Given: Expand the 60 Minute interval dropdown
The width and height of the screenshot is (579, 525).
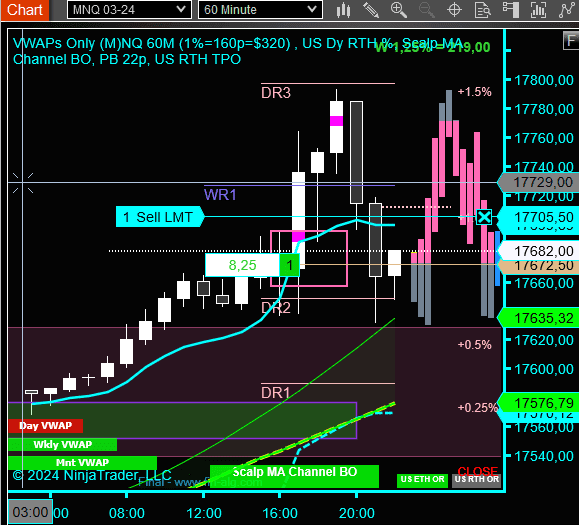Looking at the screenshot, I should point(260,10).
